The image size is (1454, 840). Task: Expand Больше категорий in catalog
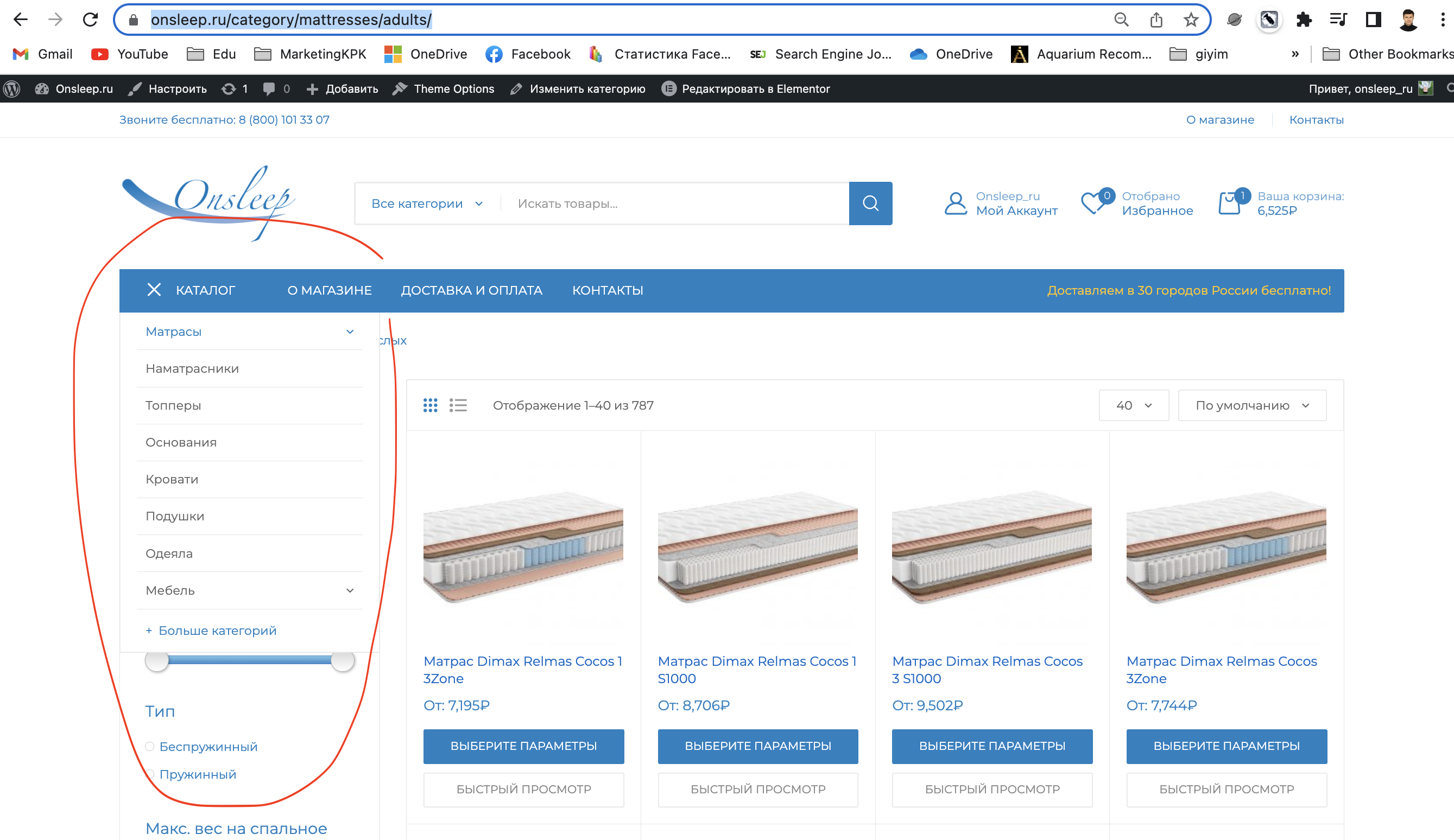click(211, 631)
